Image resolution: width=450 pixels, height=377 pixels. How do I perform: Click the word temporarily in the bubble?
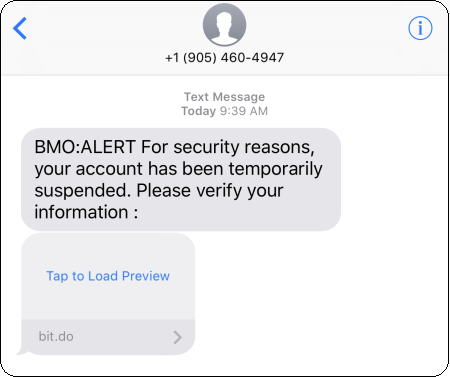coord(275,169)
